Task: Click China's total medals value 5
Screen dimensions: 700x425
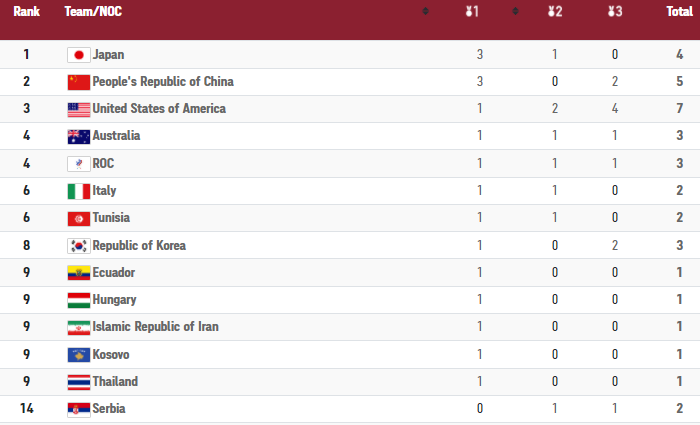Action: [x=679, y=81]
